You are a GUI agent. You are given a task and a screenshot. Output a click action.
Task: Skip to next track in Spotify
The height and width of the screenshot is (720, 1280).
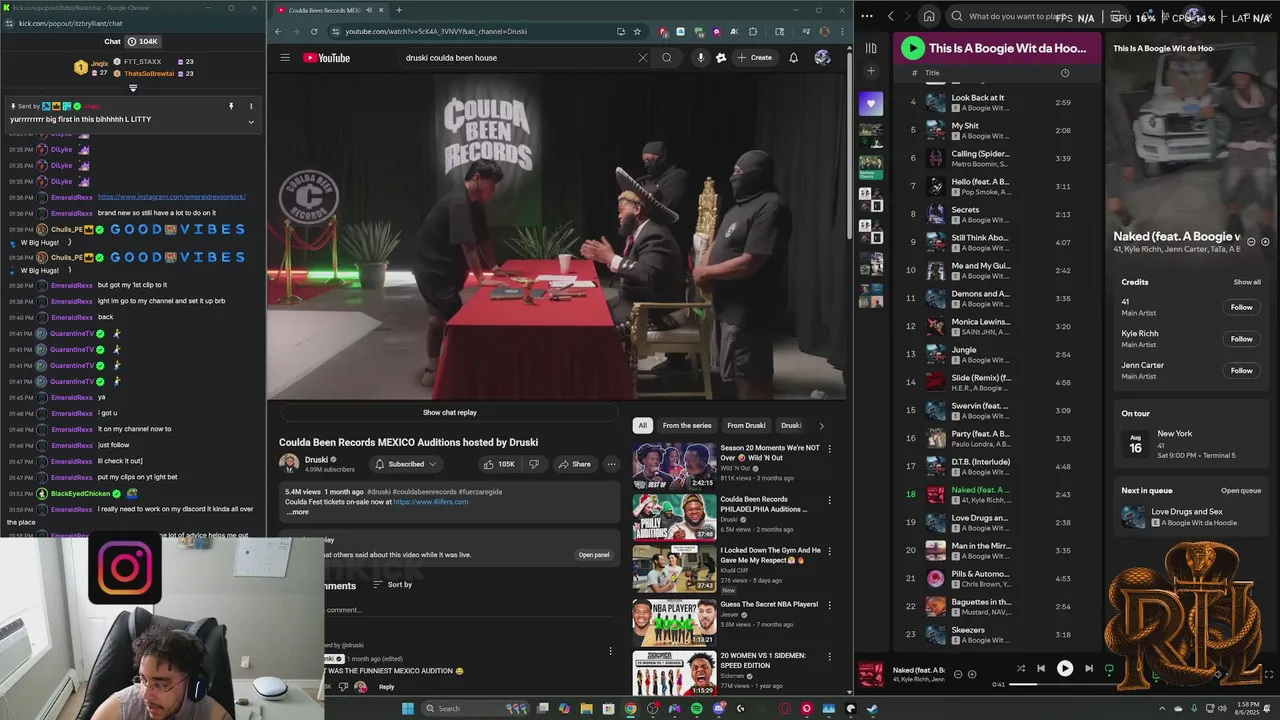coord(1089,669)
